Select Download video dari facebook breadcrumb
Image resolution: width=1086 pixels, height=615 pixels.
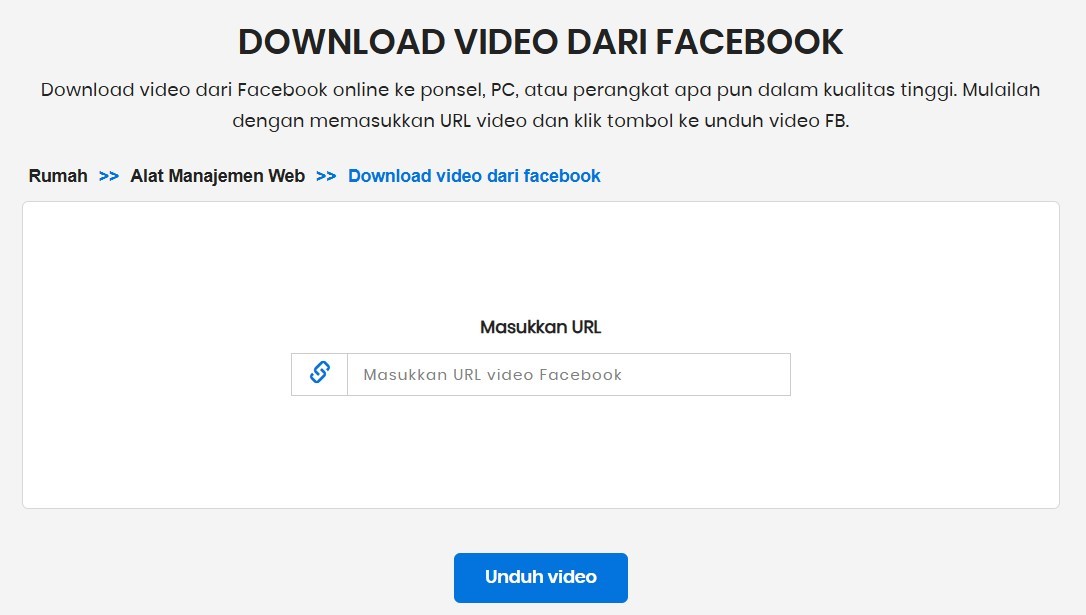click(474, 176)
